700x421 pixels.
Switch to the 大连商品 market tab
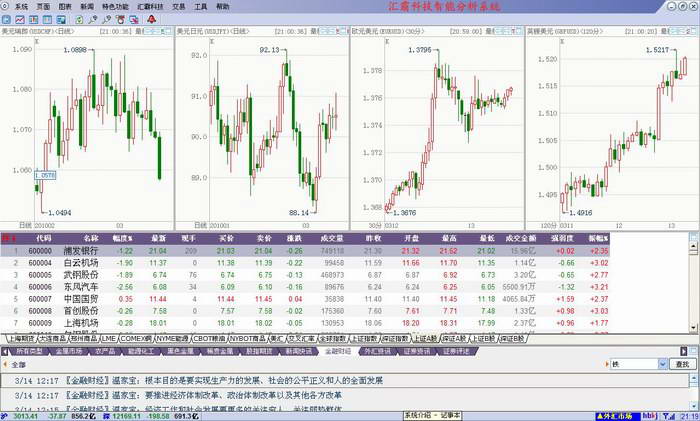[x=53, y=339]
